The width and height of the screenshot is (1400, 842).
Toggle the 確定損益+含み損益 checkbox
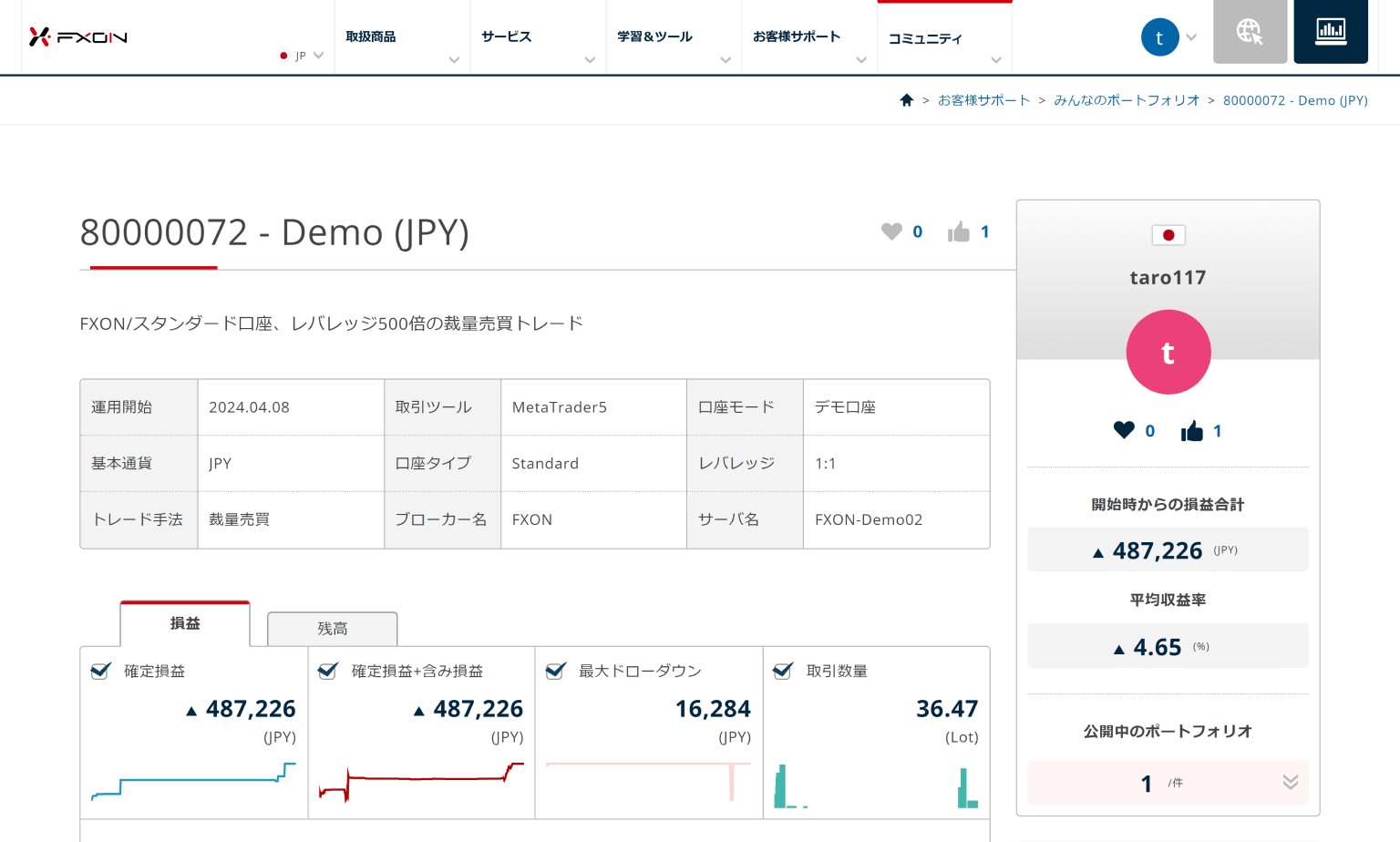[328, 671]
